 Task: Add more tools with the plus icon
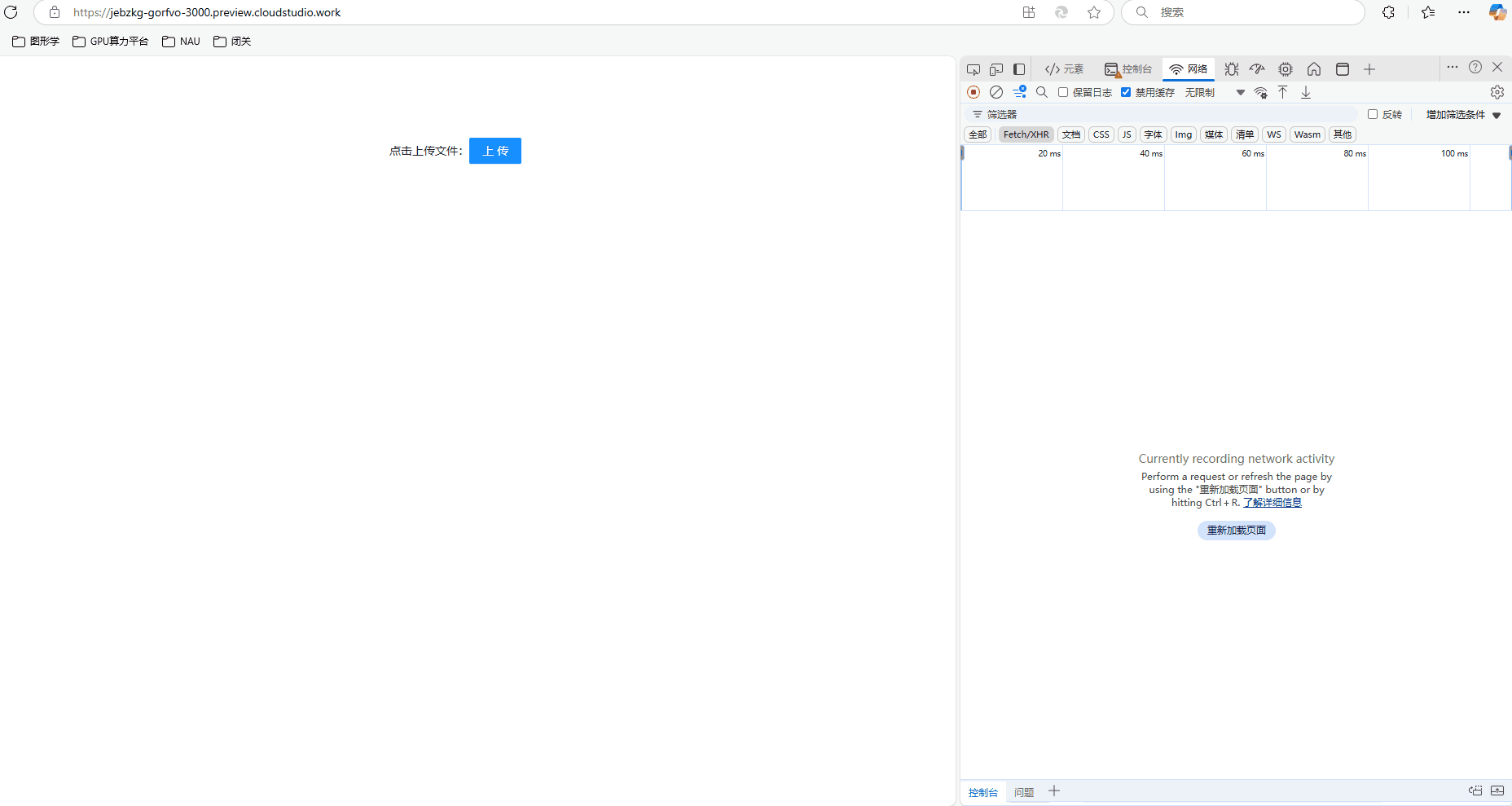click(1369, 69)
